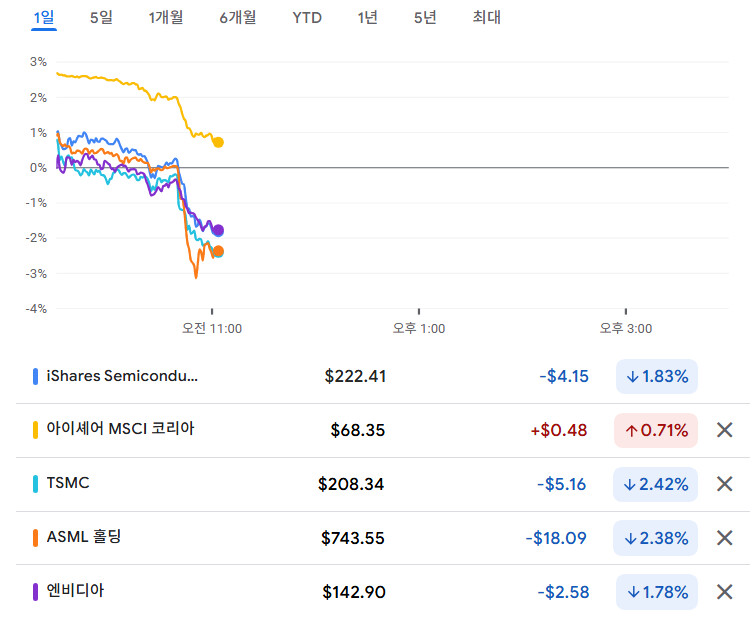The image size is (755, 618).
Task: Select the 1일 time range tab
Action: coord(44,17)
